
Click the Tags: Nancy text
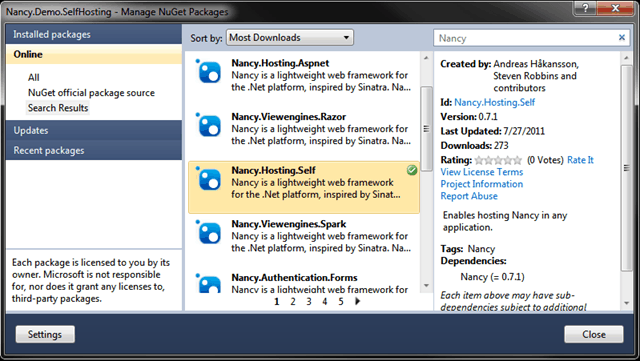pos(468,249)
